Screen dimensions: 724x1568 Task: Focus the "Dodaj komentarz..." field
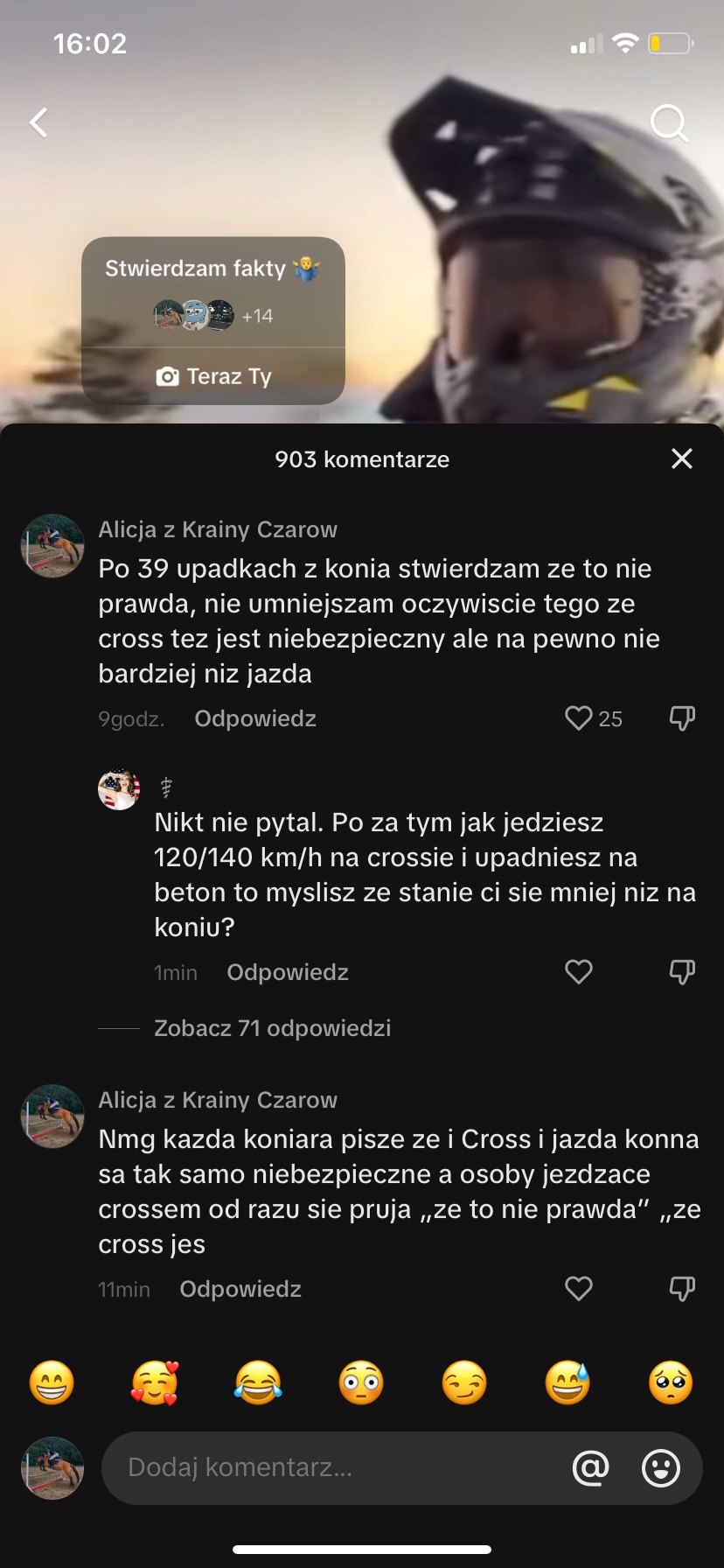pos(332,1467)
